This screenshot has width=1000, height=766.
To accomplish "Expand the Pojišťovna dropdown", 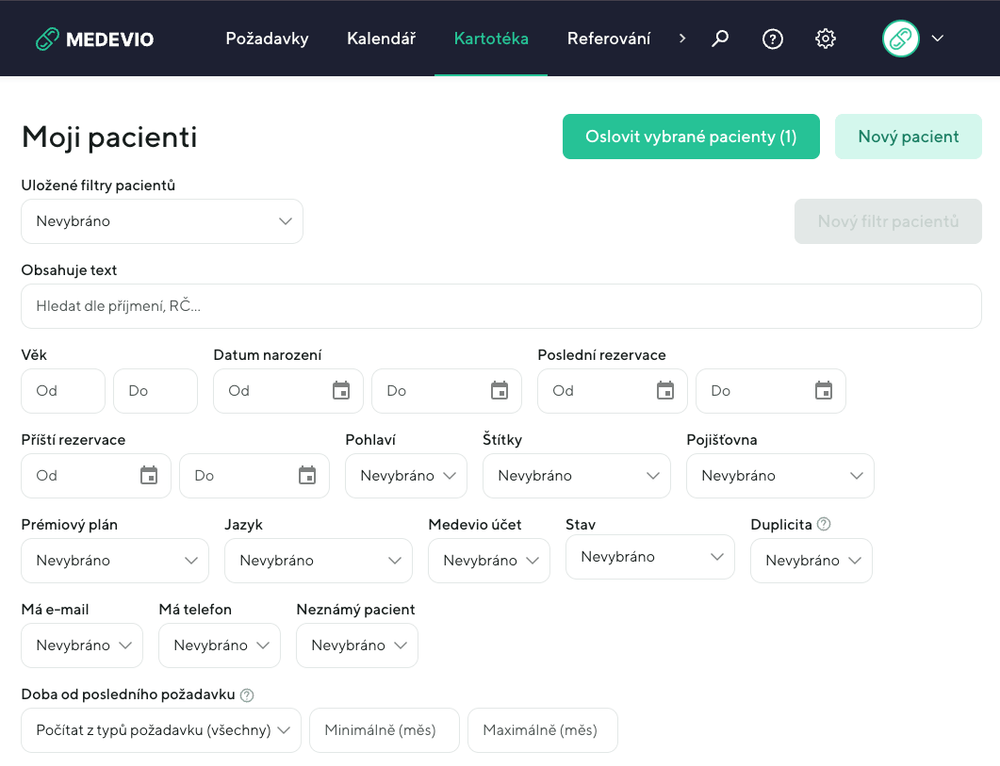I will point(780,476).
